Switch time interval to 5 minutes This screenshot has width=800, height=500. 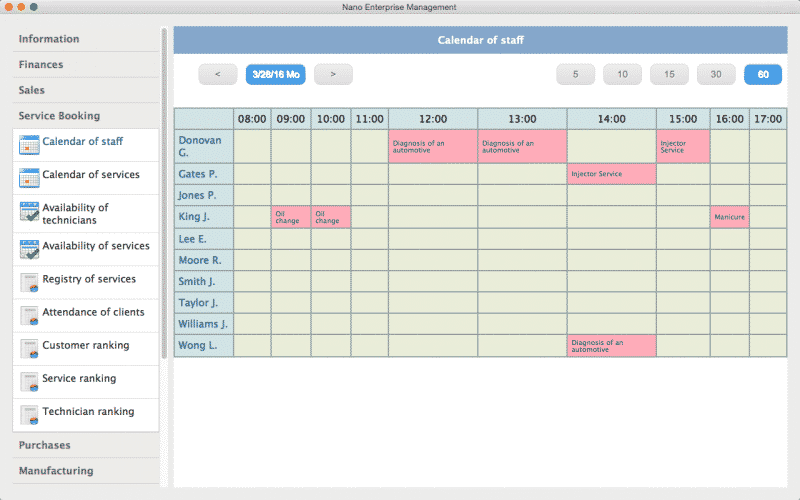point(575,74)
